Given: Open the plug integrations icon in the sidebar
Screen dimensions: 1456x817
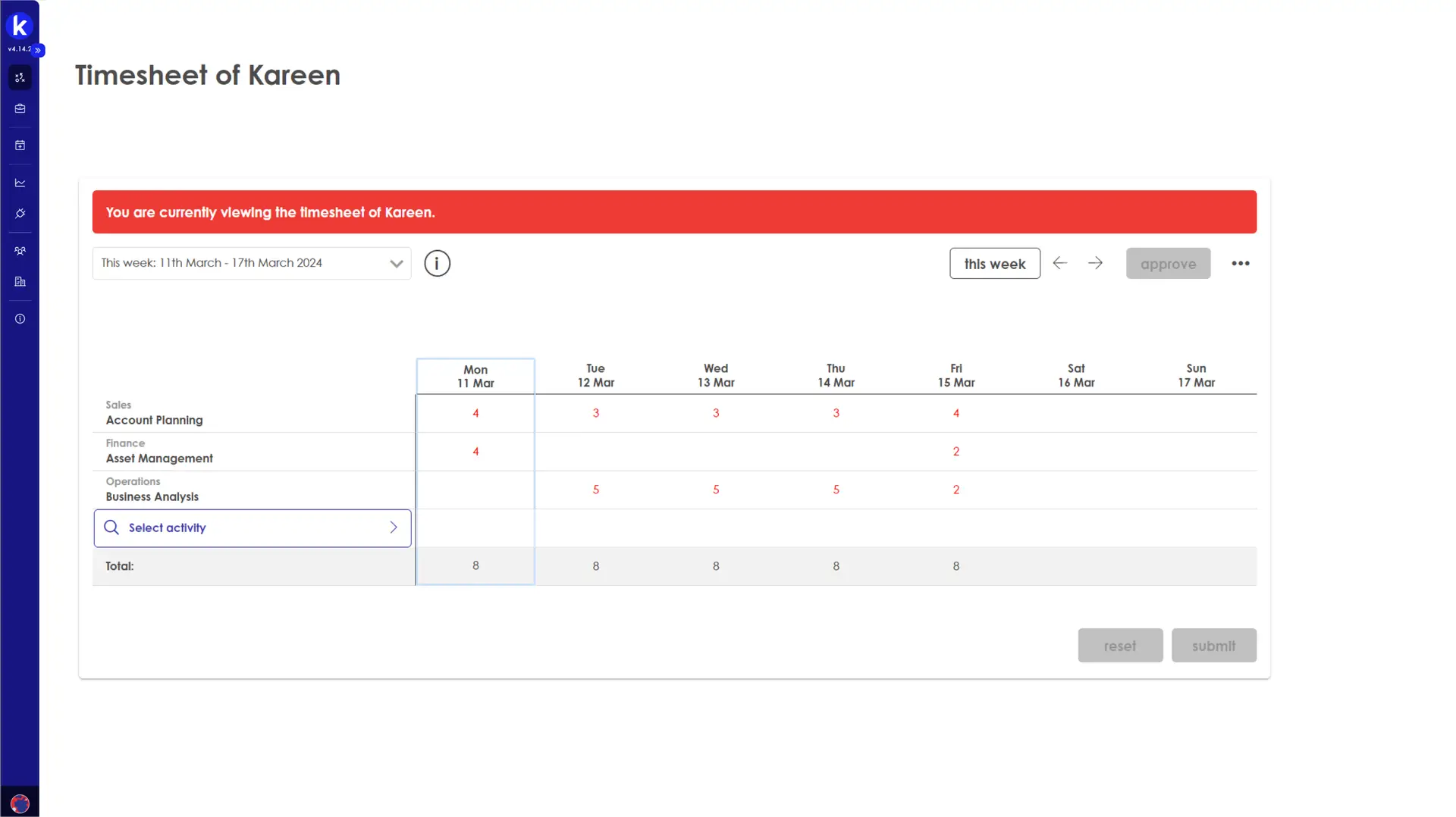Looking at the screenshot, I should (x=20, y=214).
